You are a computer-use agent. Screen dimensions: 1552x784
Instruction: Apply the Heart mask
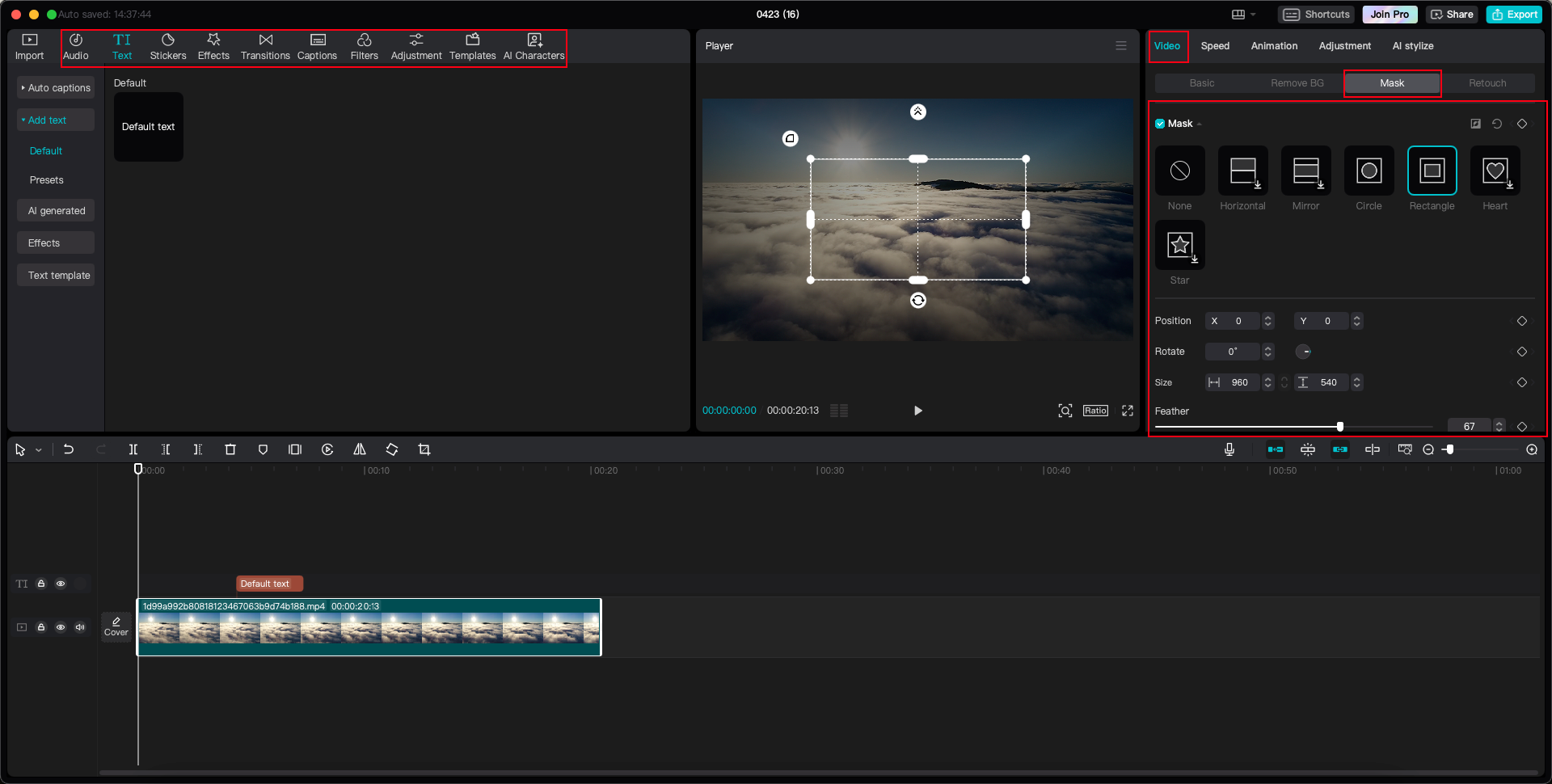1494,171
